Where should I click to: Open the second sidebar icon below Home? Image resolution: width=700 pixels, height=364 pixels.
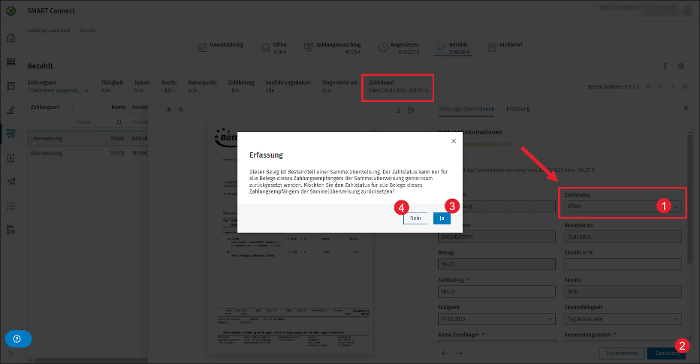pyautogui.click(x=11, y=62)
